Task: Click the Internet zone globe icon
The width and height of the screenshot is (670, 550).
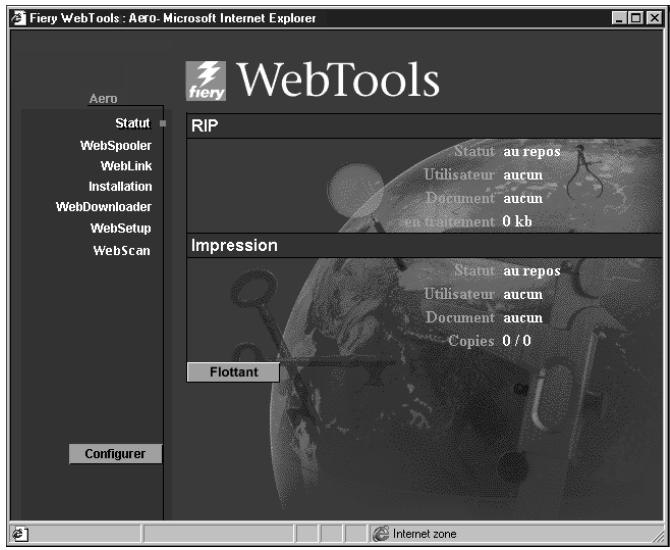Action: pyautogui.click(x=380, y=534)
